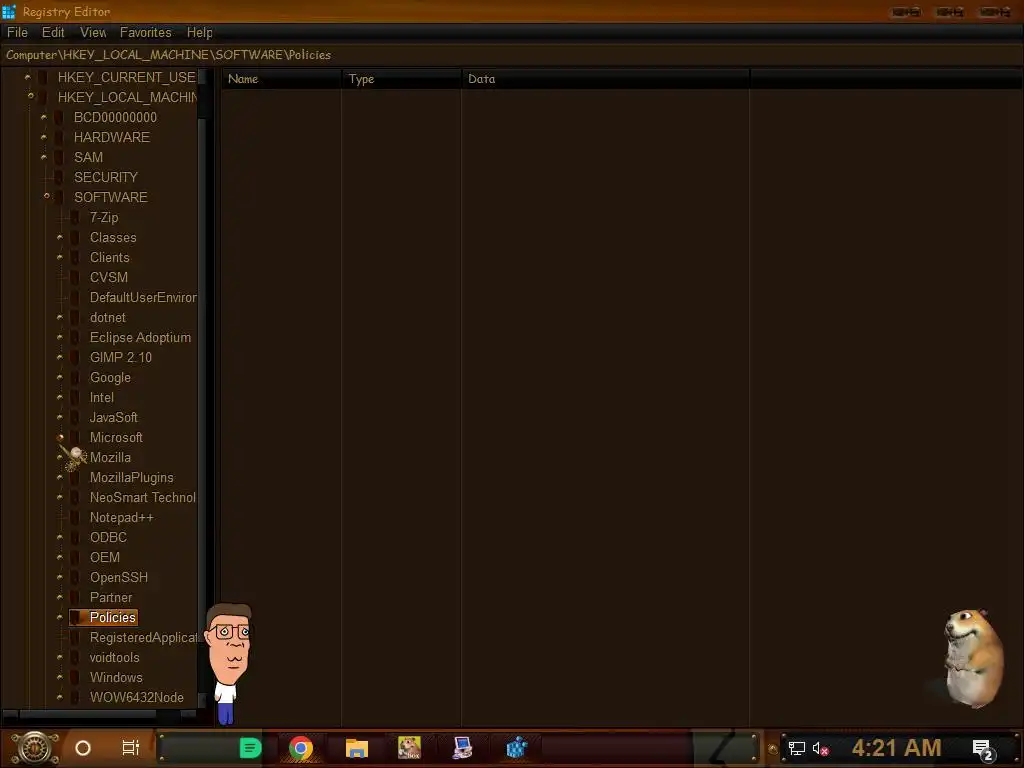
Task: Click the folder icon beside SOFTWARE
Action: point(61,197)
